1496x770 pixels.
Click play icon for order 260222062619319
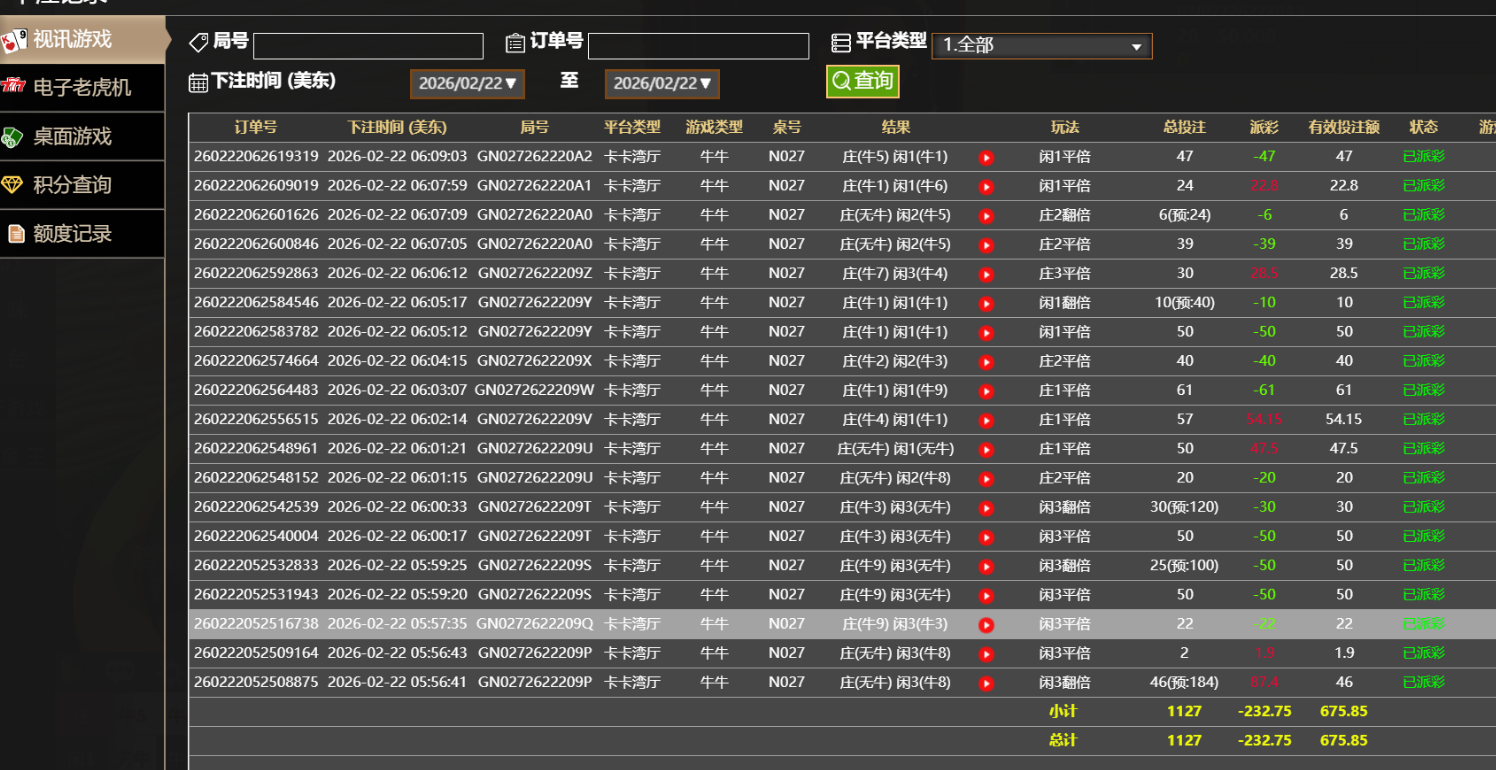[986, 157]
